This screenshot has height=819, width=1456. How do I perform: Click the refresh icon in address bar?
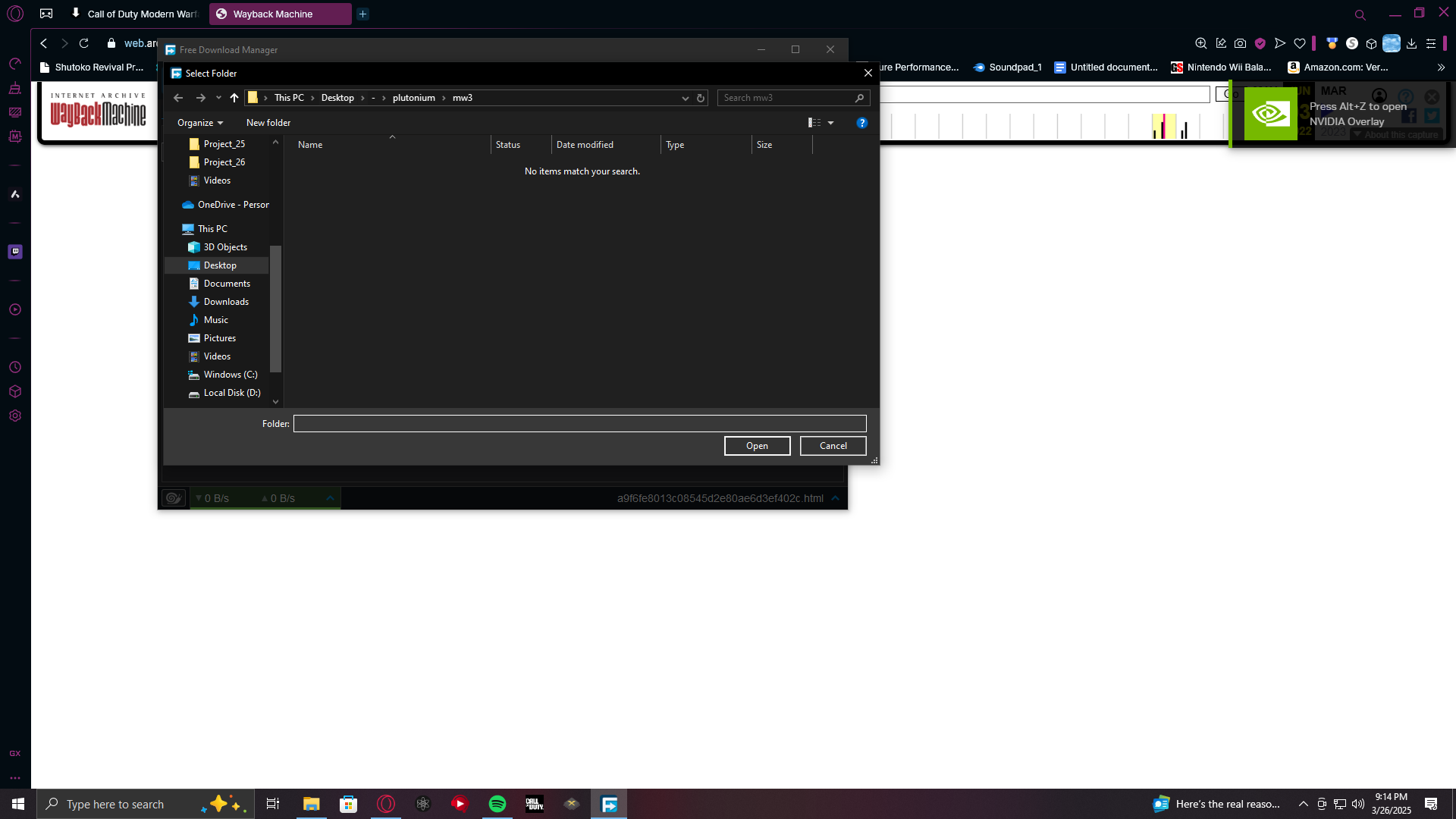click(x=701, y=98)
